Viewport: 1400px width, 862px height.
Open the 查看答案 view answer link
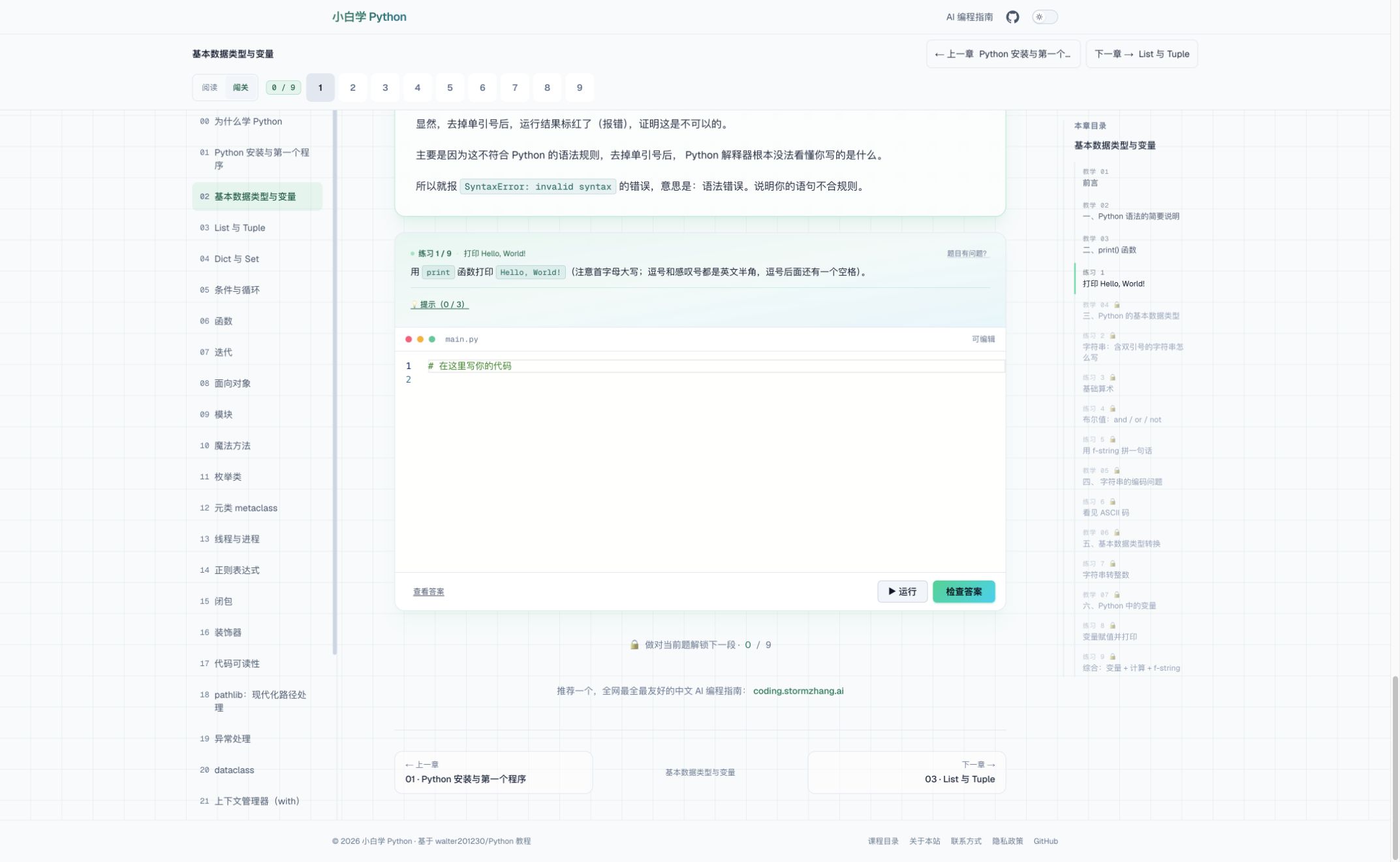(429, 592)
